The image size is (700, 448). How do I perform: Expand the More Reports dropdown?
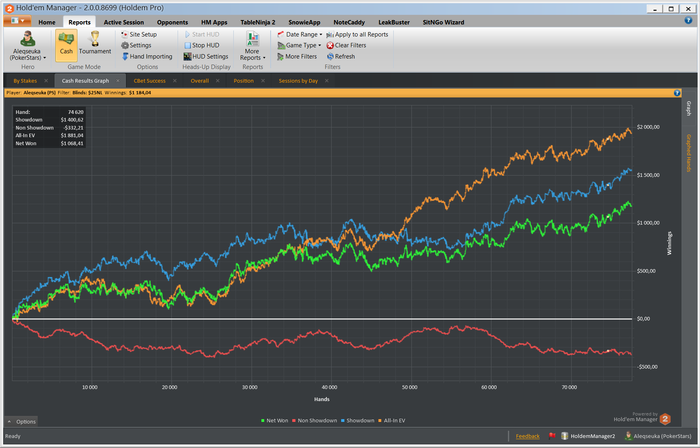point(252,46)
